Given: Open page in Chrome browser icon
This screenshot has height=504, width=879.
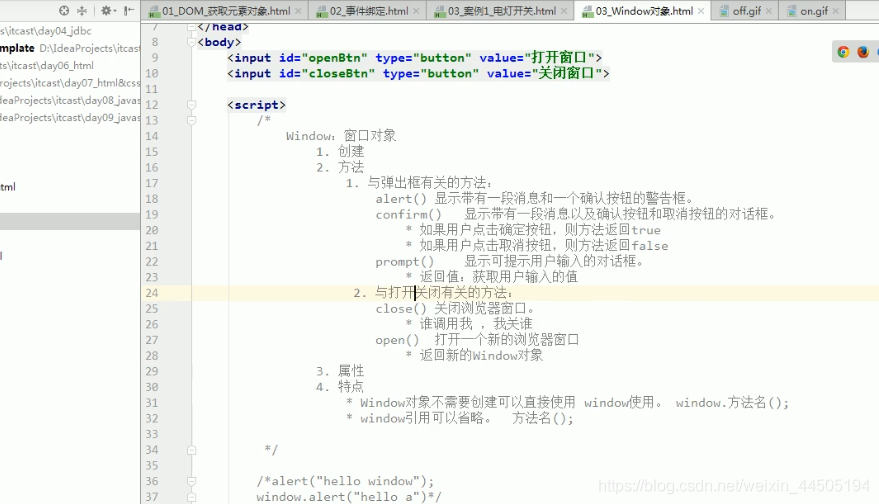Looking at the screenshot, I should pyautogui.click(x=843, y=52).
